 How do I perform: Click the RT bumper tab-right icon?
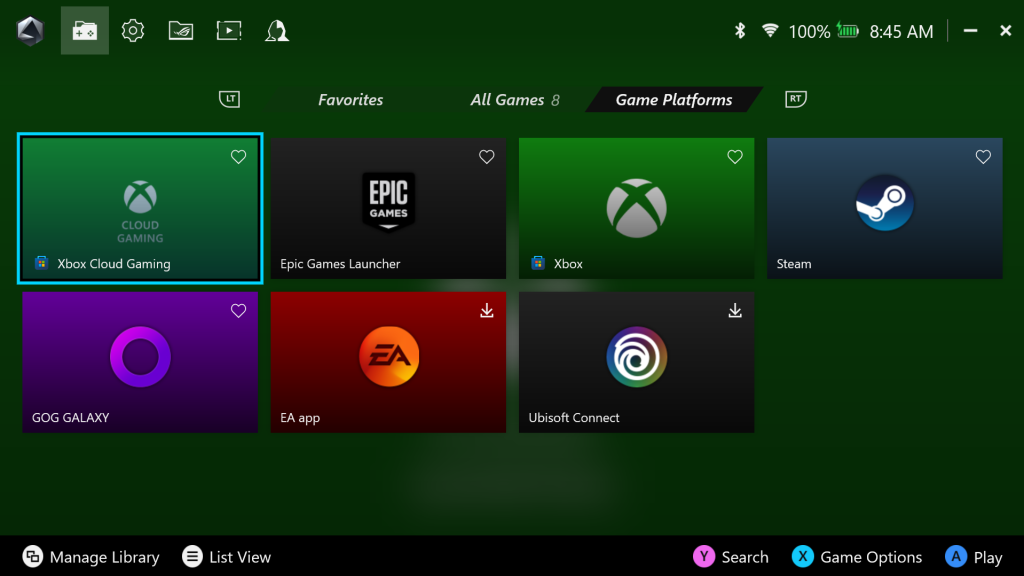pyautogui.click(x=795, y=99)
